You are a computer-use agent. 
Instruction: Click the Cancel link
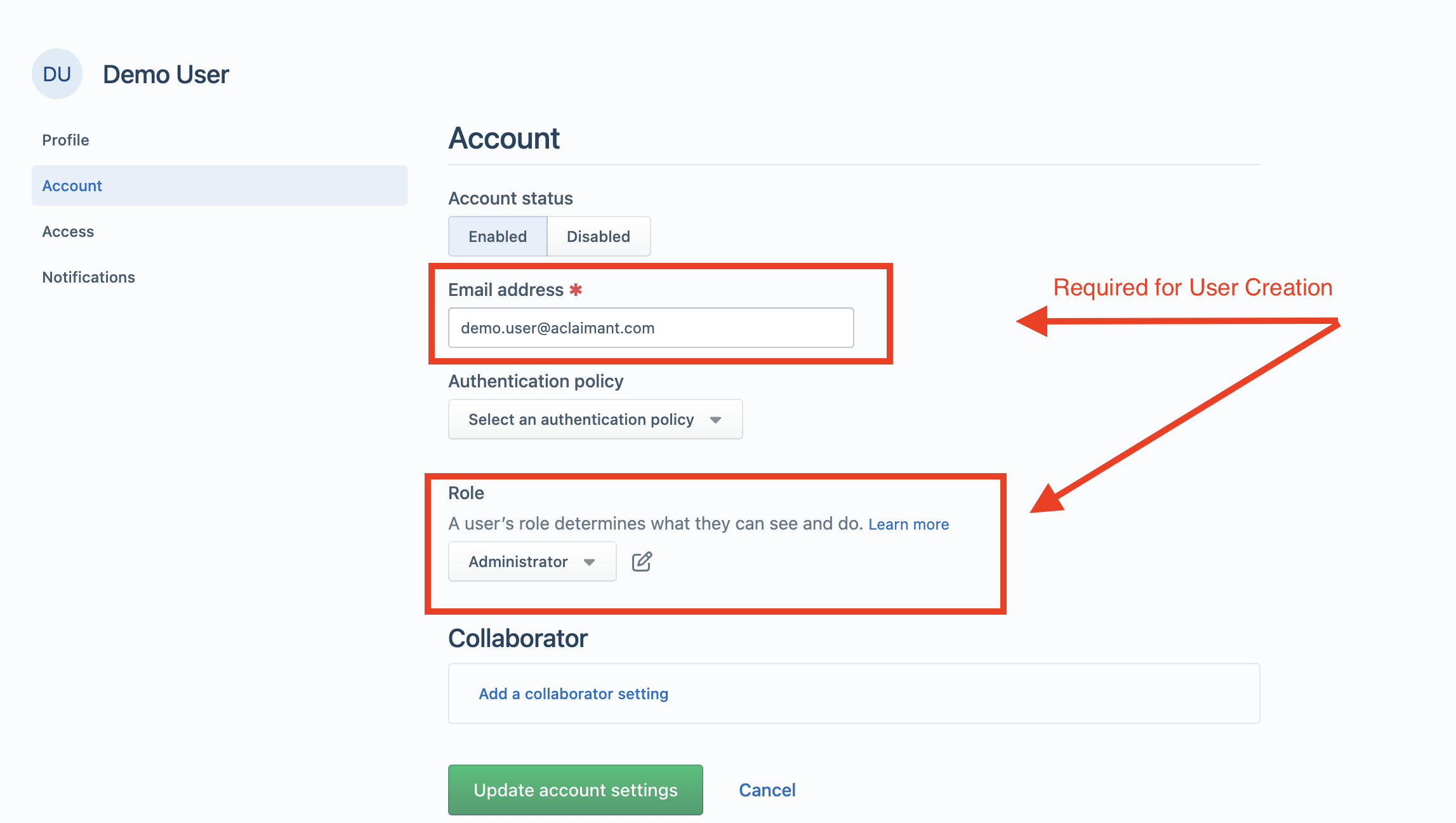pos(767,790)
